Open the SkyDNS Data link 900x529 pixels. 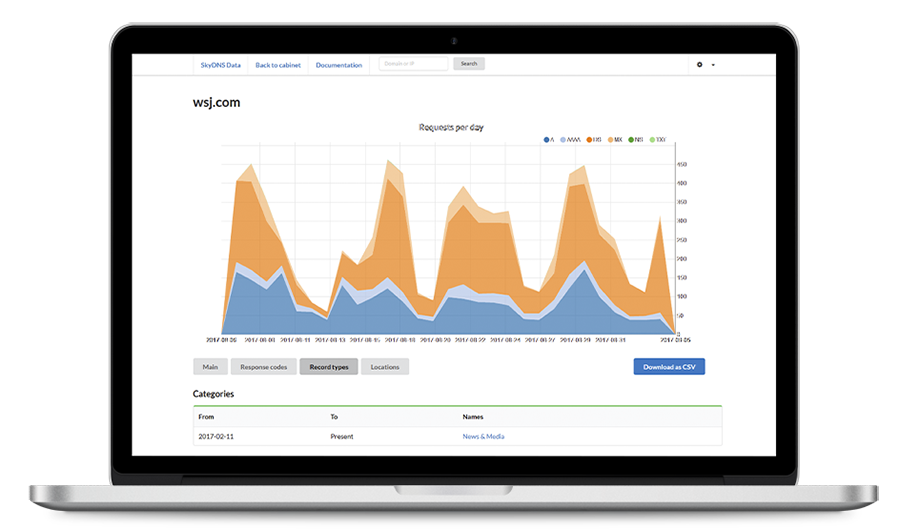pos(220,65)
